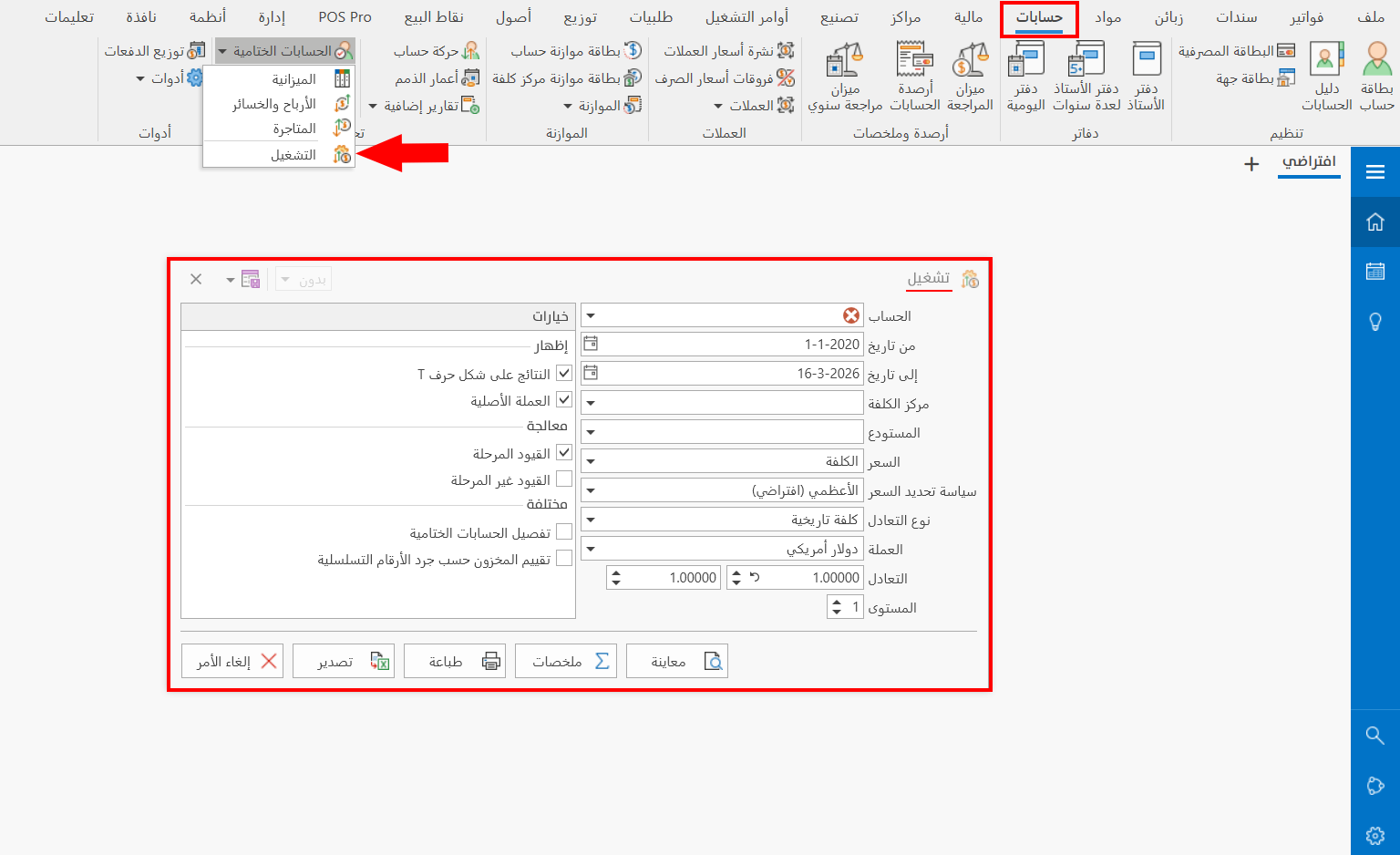Image resolution: width=1400 pixels, height=855 pixels.
Task: Open نشرة أسعار العملات
Action: pos(728,51)
